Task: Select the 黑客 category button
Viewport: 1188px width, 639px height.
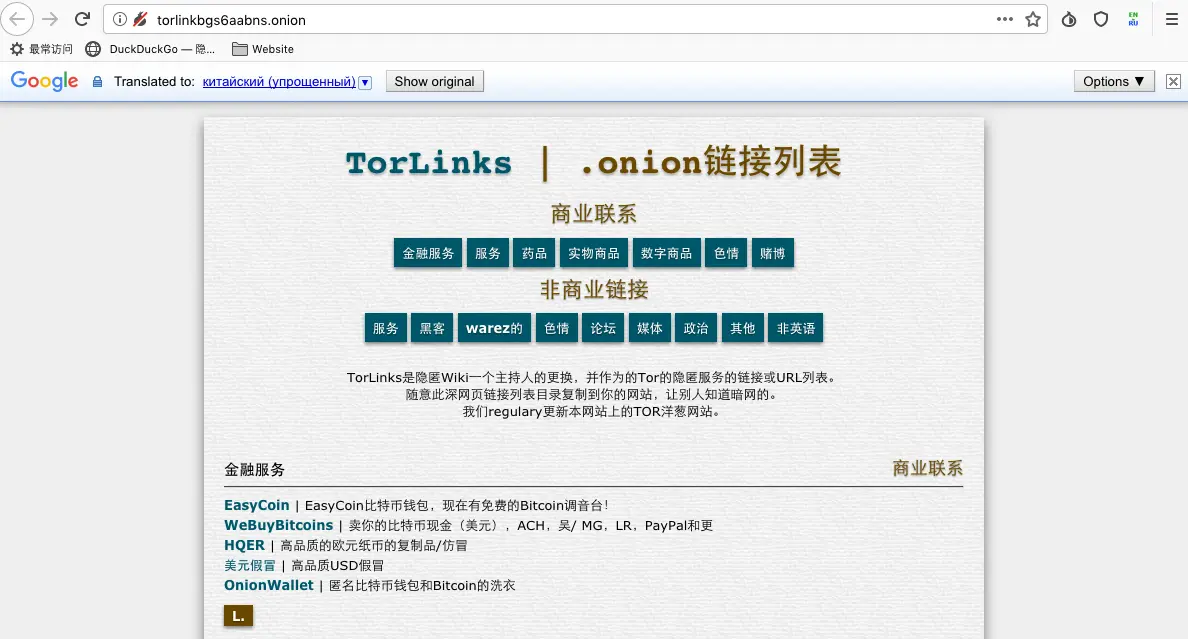Action: [x=432, y=328]
